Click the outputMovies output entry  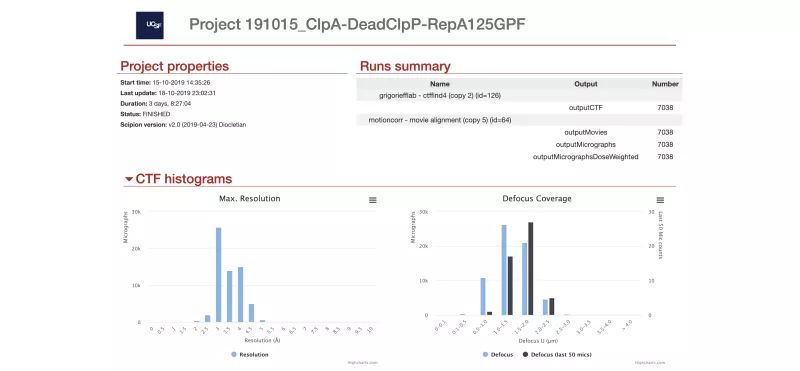pyautogui.click(x=586, y=132)
